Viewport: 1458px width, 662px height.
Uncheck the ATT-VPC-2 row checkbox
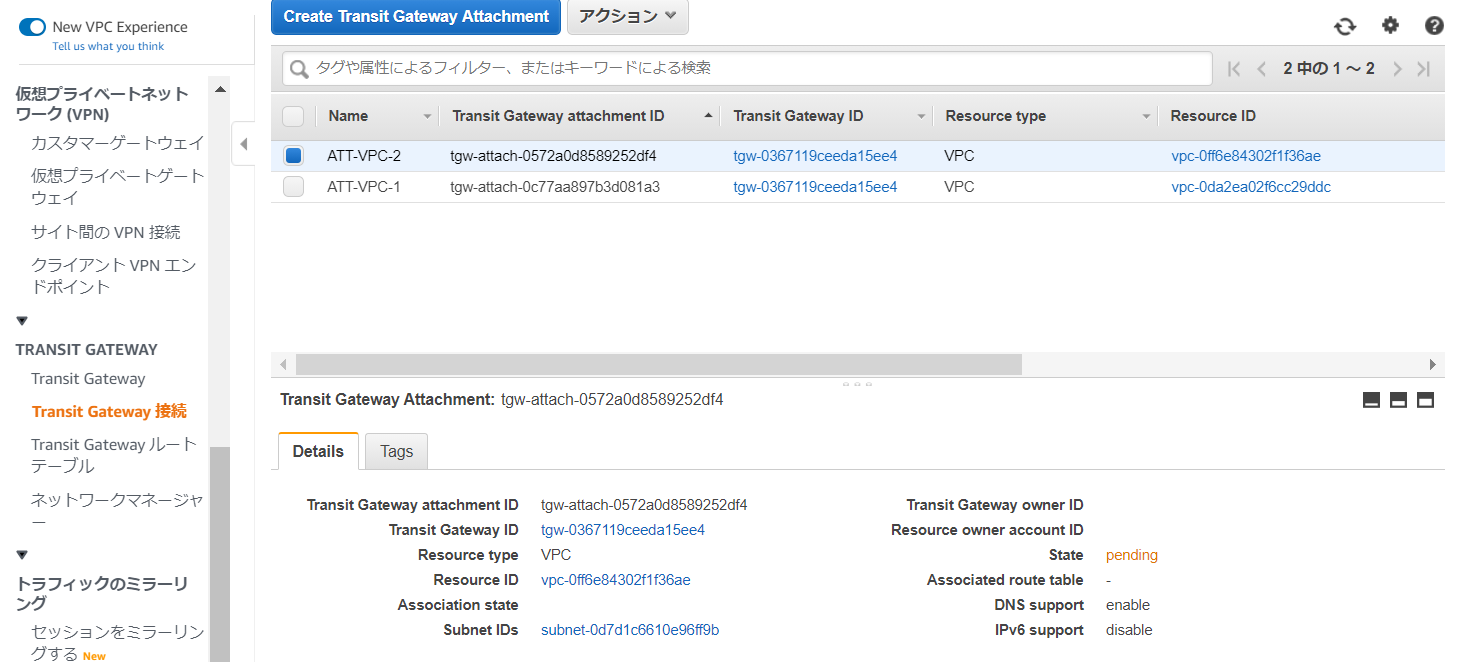pos(293,156)
